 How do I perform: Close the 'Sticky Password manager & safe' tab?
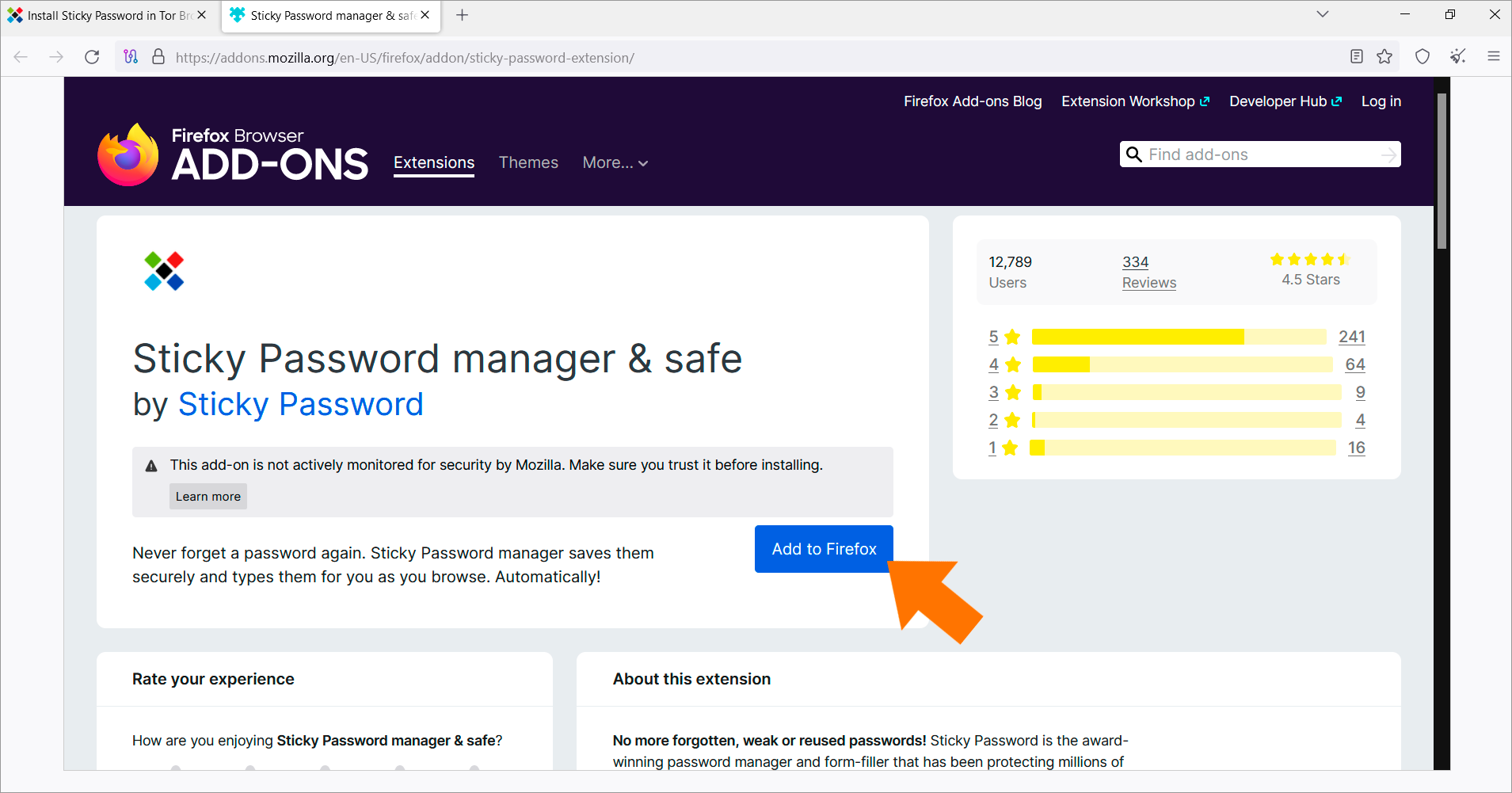(425, 15)
